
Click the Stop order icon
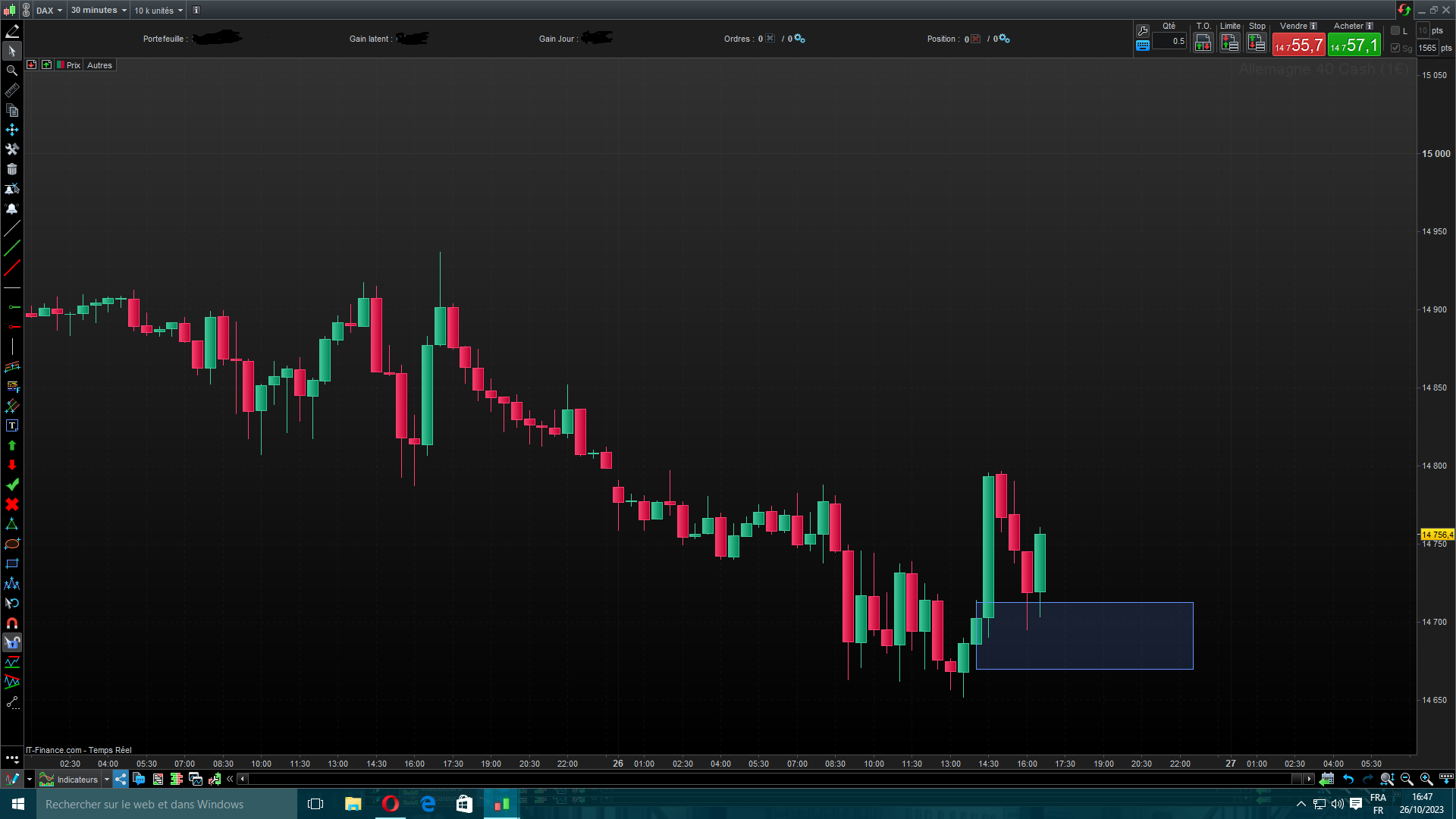pos(1257,43)
